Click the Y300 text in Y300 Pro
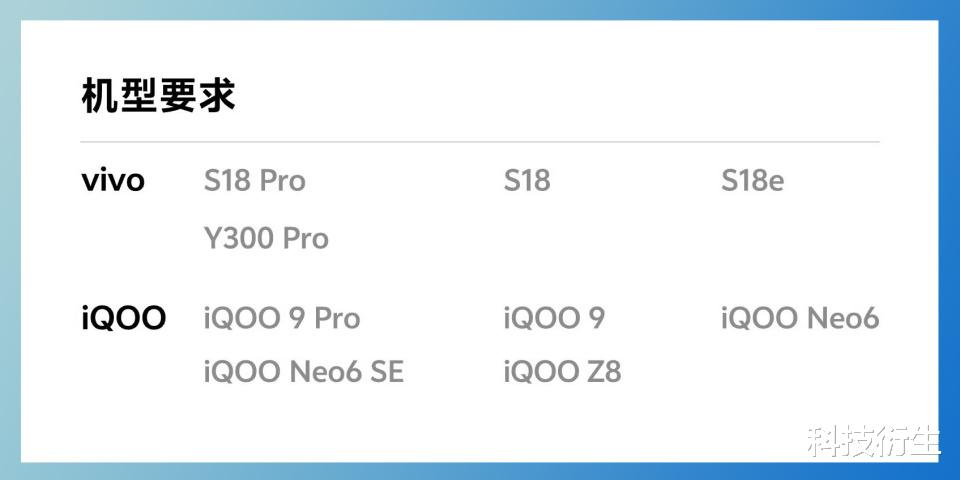Screen dimensions: 960x480 239,238
